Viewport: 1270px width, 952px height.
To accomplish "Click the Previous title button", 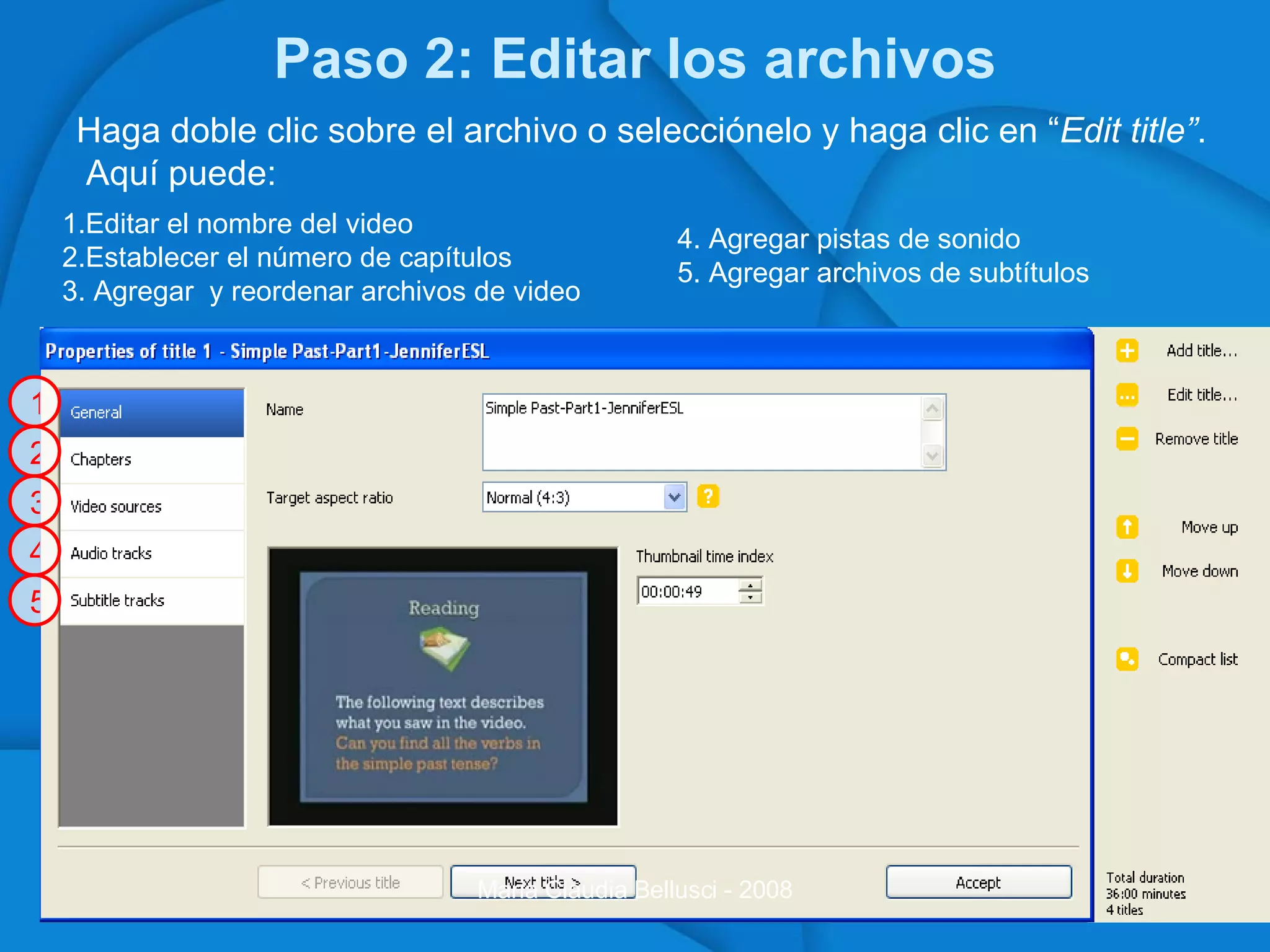I will pyautogui.click(x=350, y=882).
